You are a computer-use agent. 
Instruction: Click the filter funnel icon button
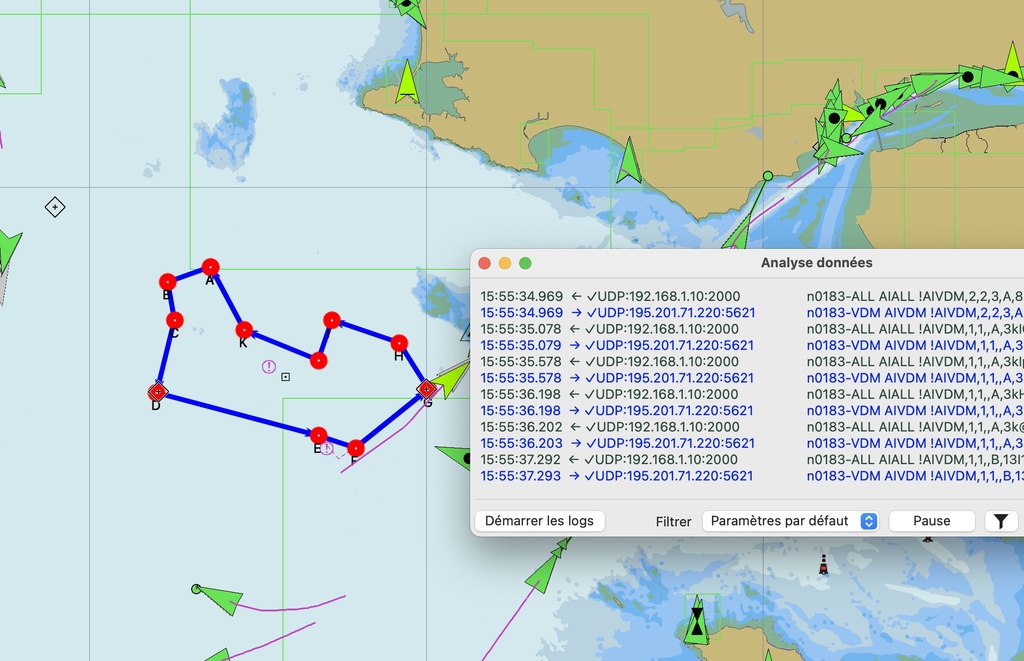[1001, 521]
